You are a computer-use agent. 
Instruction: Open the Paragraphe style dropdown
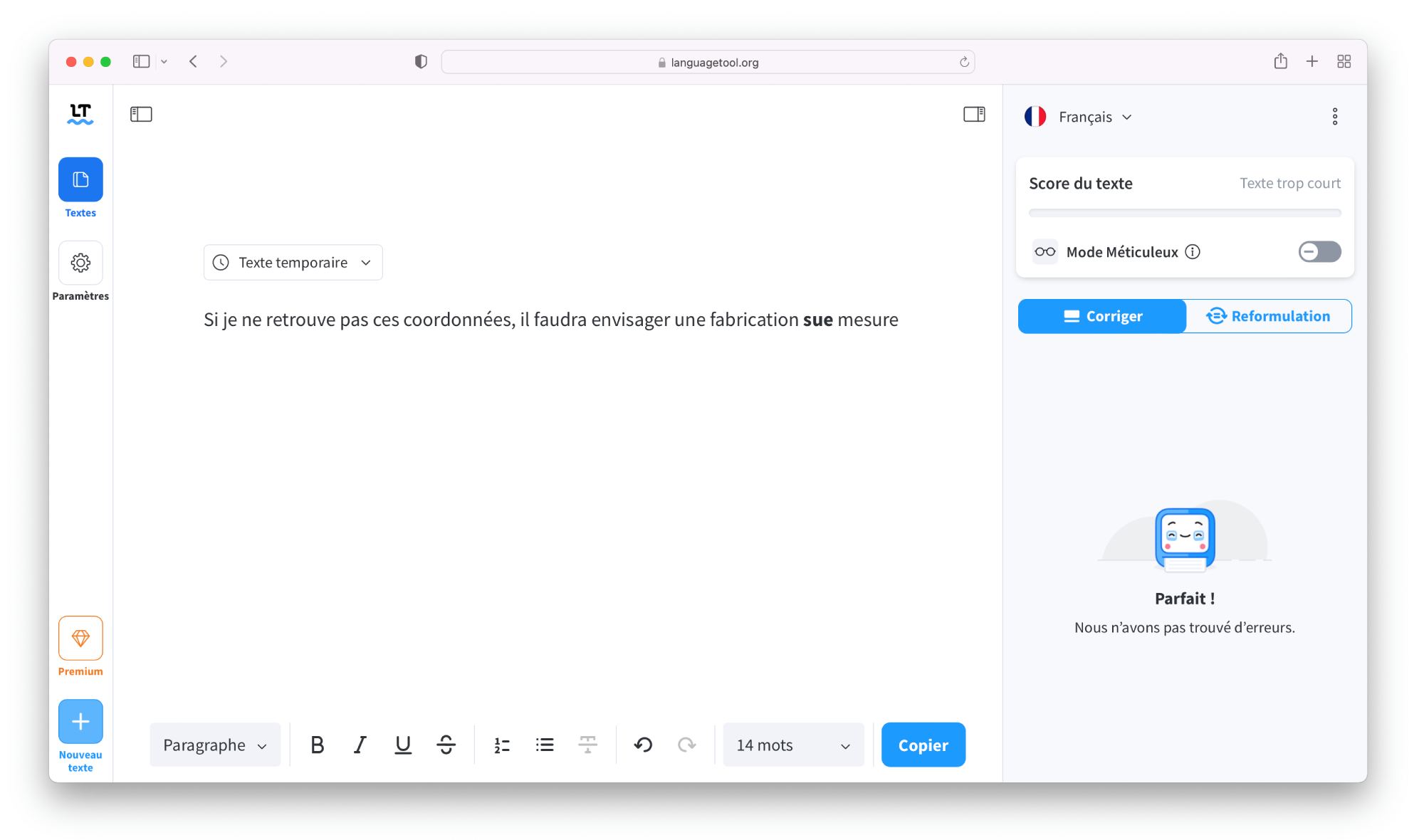point(215,745)
